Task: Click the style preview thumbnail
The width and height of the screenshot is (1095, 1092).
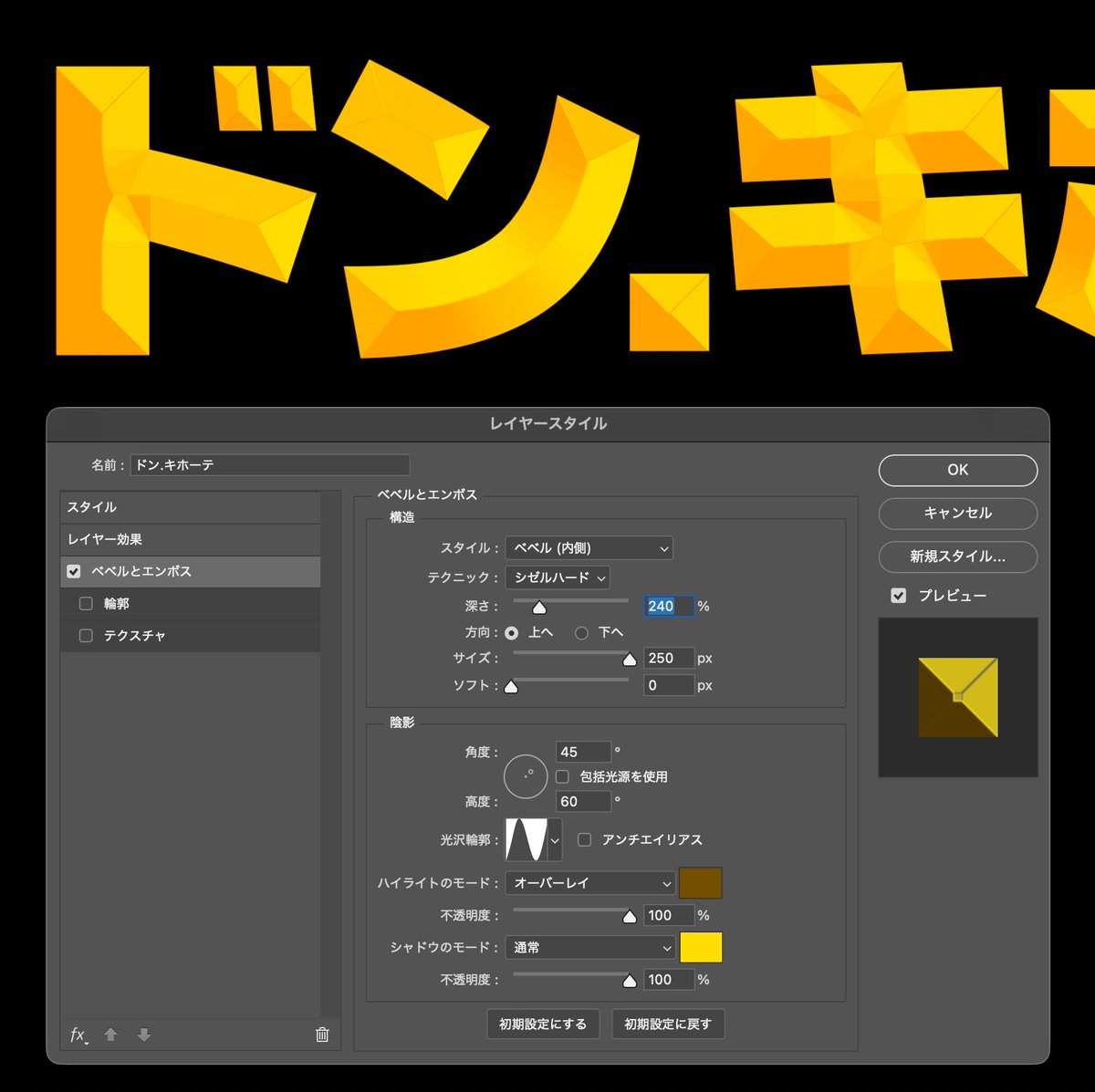Action: [x=958, y=698]
